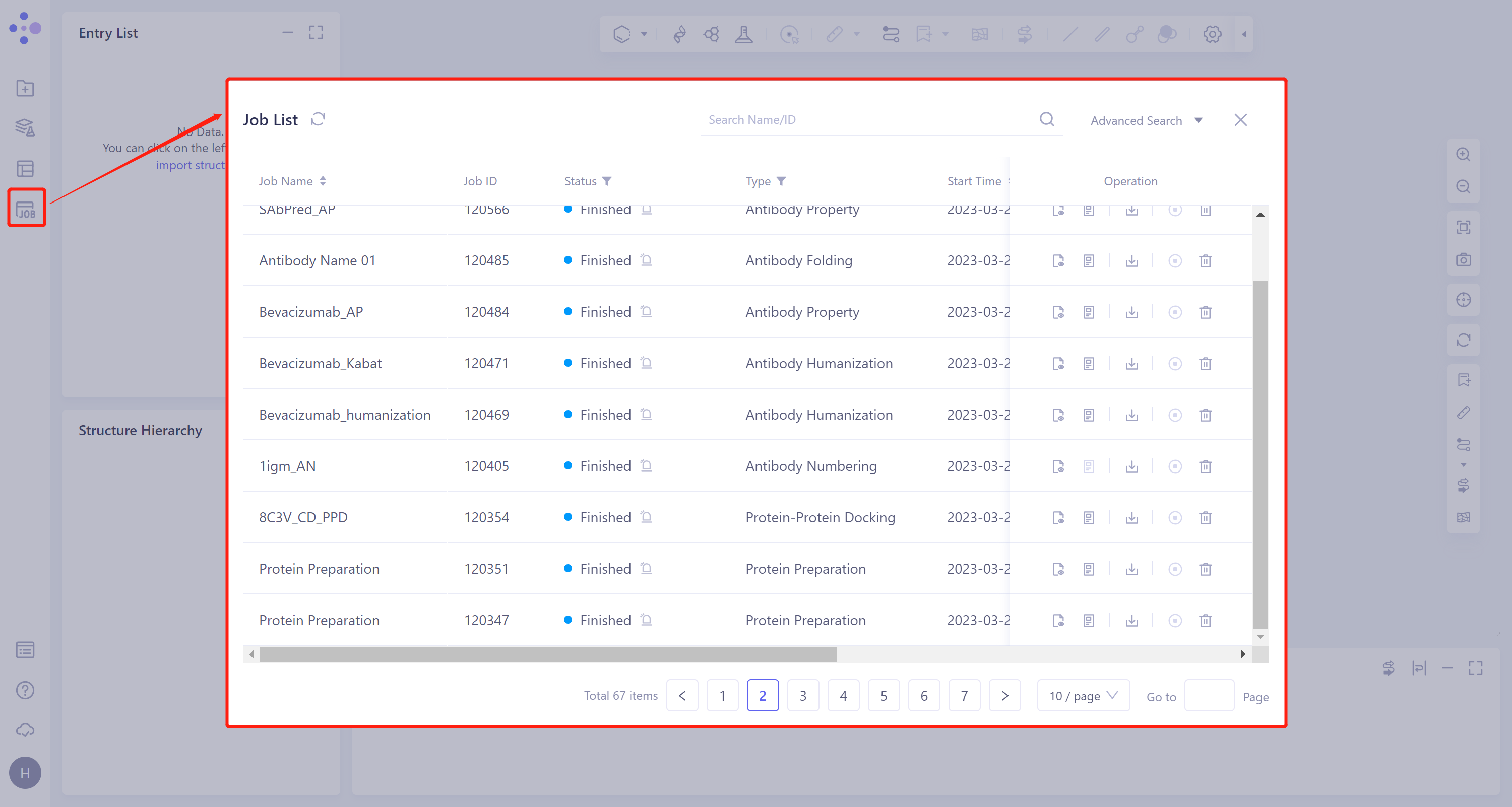This screenshot has height=807, width=1512.
Task: Open the Status filter on the Status column
Action: tap(607, 181)
